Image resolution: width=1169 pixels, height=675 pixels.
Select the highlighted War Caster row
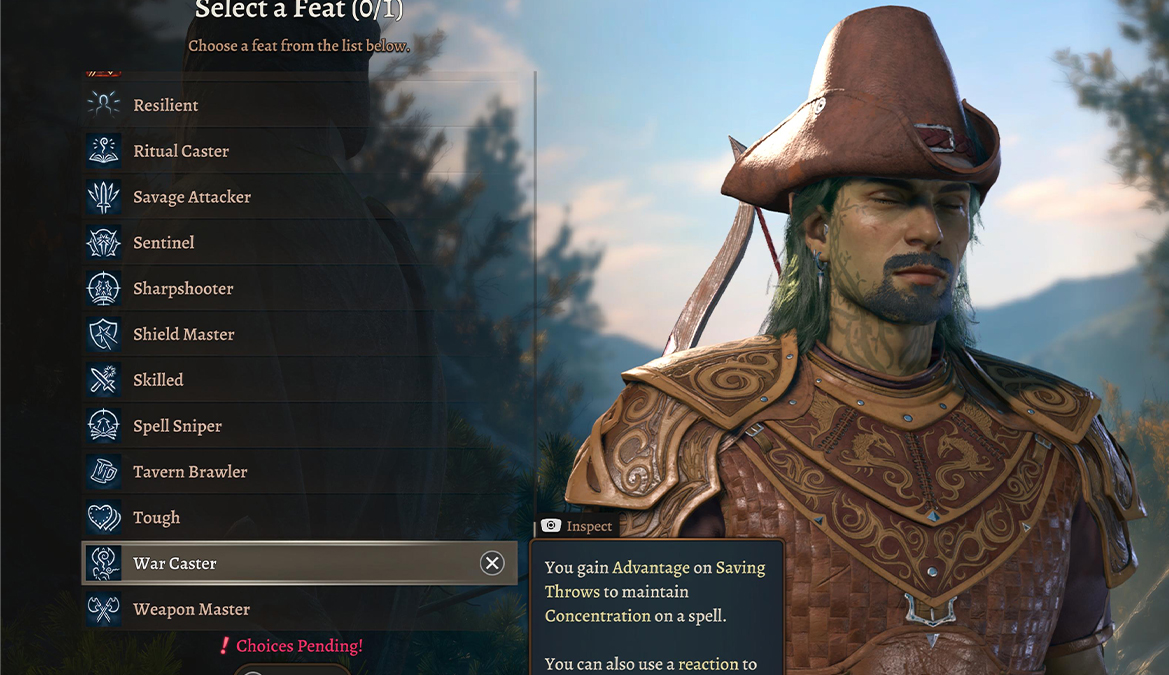pyautogui.click(x=299, y=563)
